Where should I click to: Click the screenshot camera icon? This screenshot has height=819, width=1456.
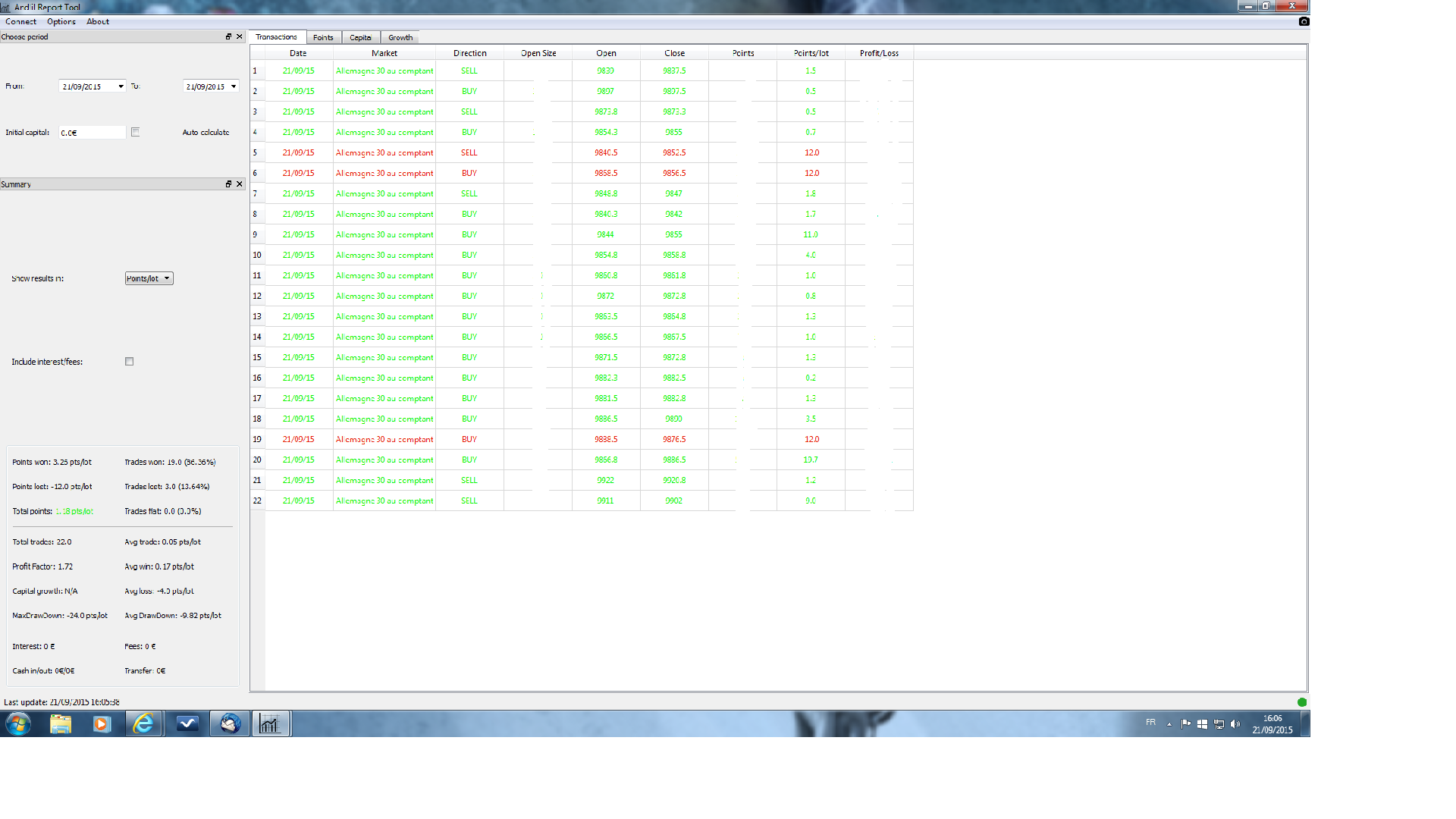pos(1304,21)
